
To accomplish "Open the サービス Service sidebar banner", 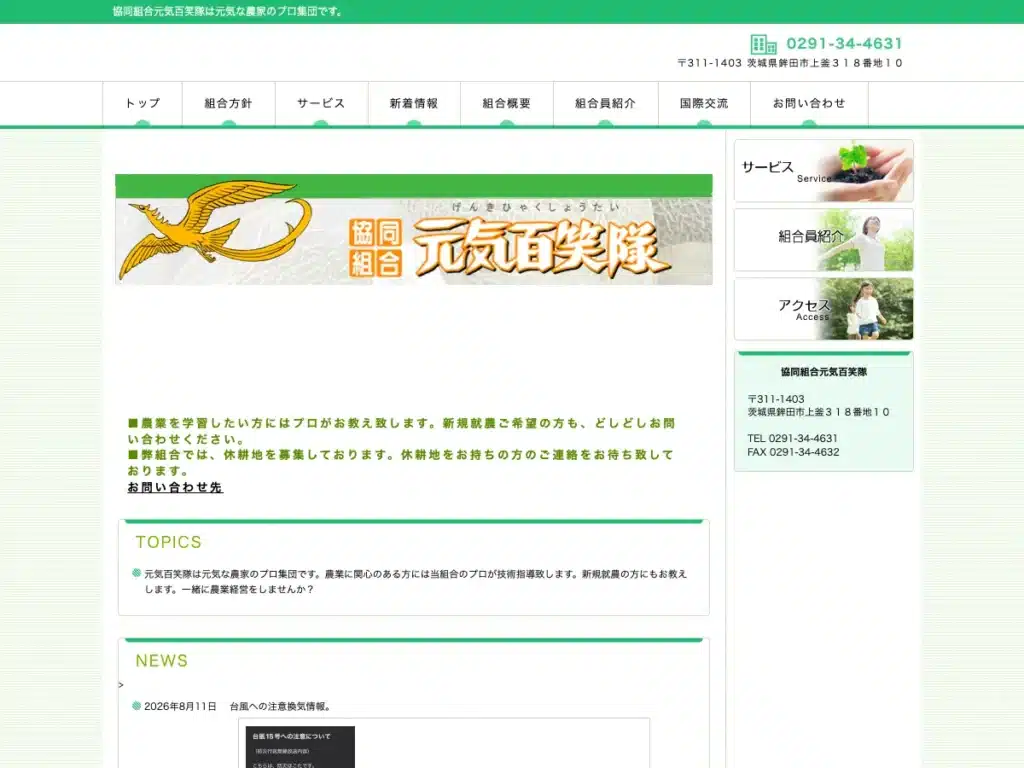I will (824, 170).
